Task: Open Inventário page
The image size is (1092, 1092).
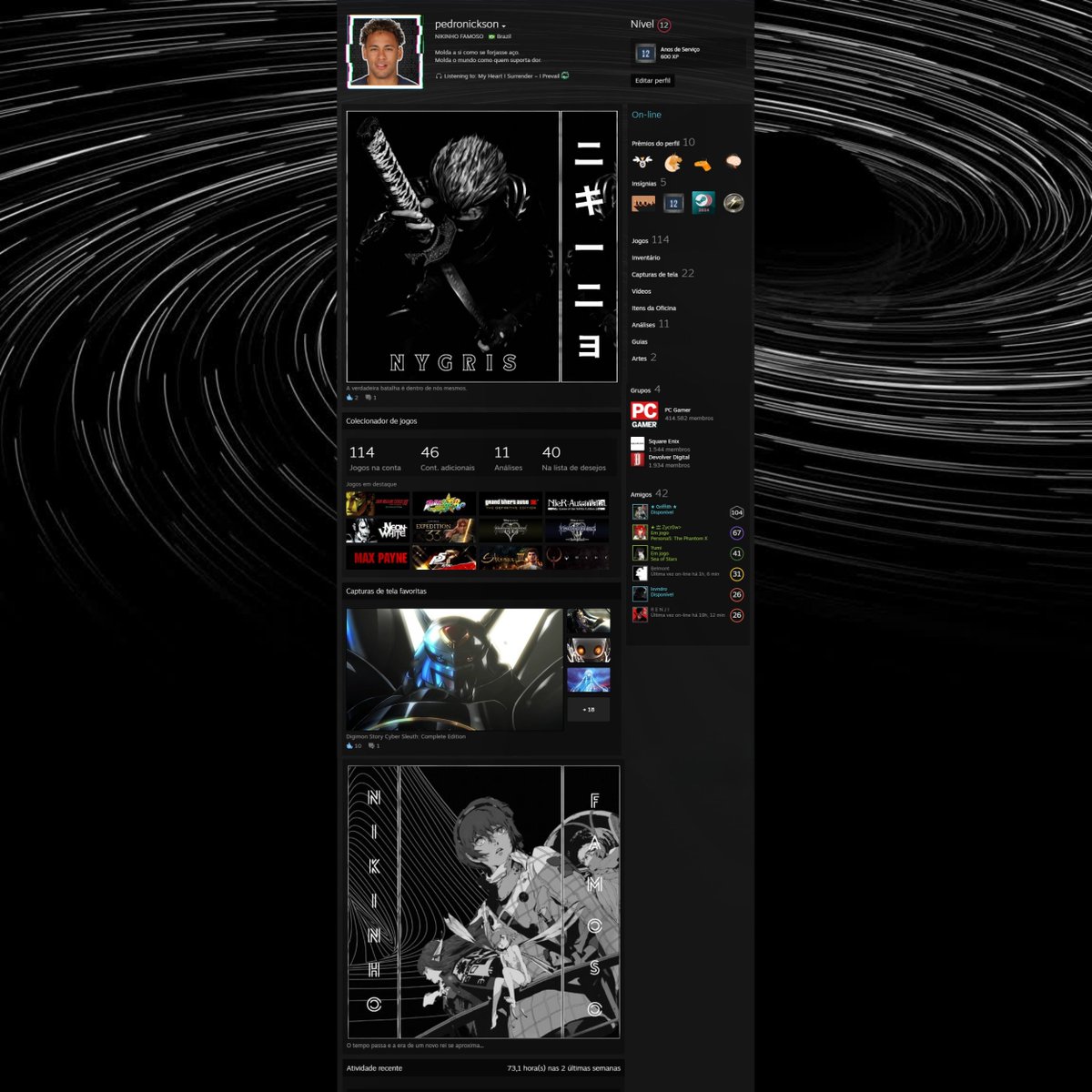Action: [646, 258]
